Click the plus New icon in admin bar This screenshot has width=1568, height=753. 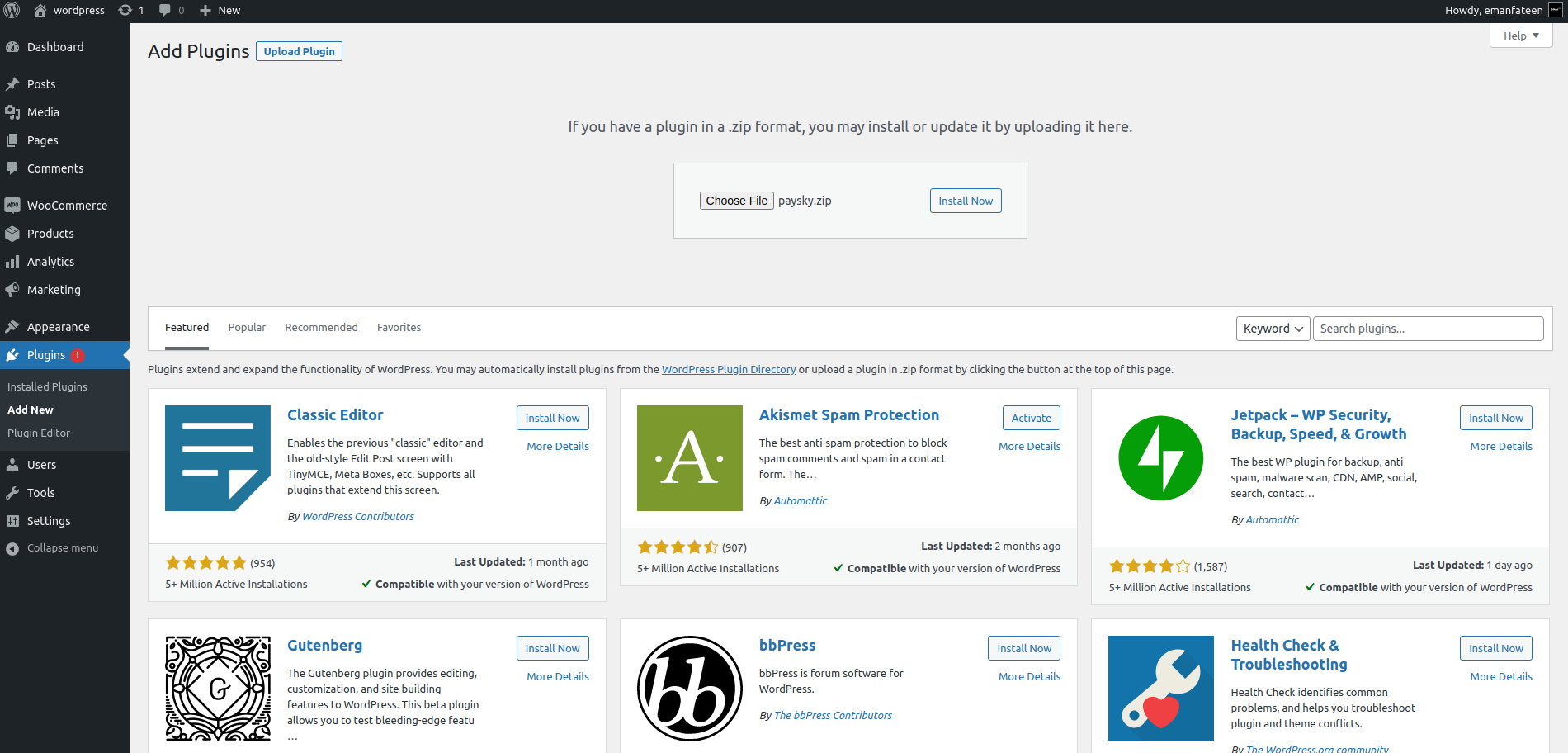[205, 10]
